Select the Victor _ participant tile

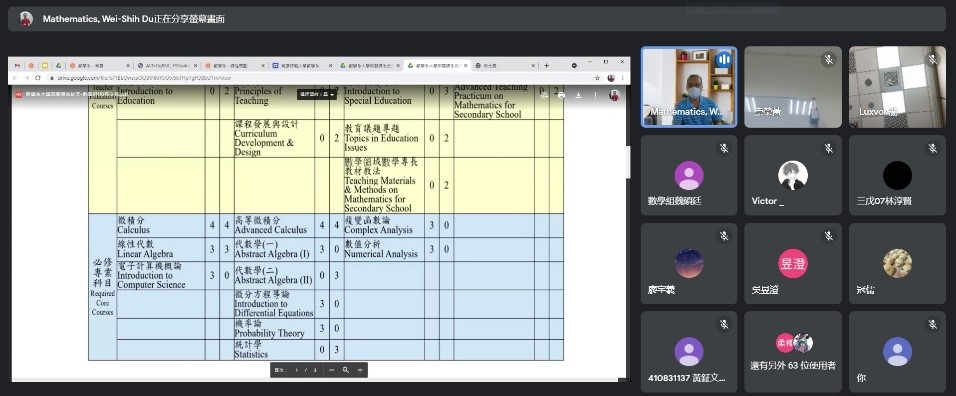coord(793,175)
